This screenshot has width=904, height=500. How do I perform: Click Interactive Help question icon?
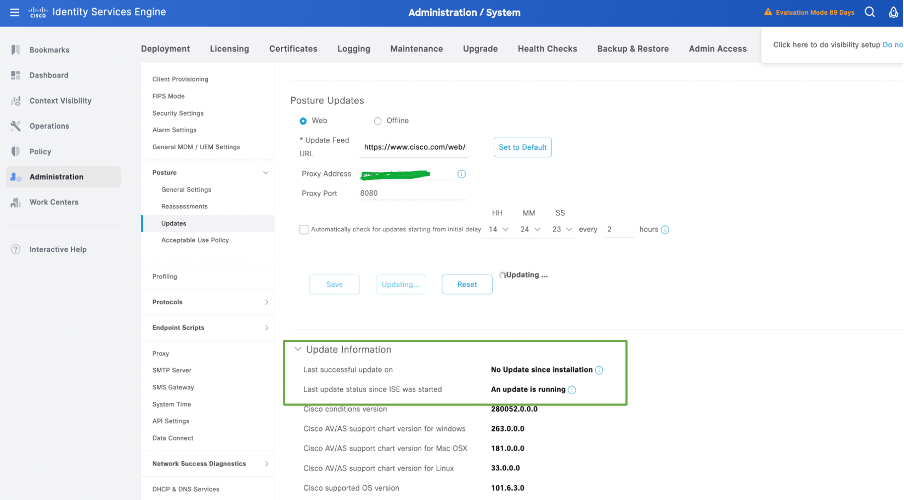coord(16,249)
